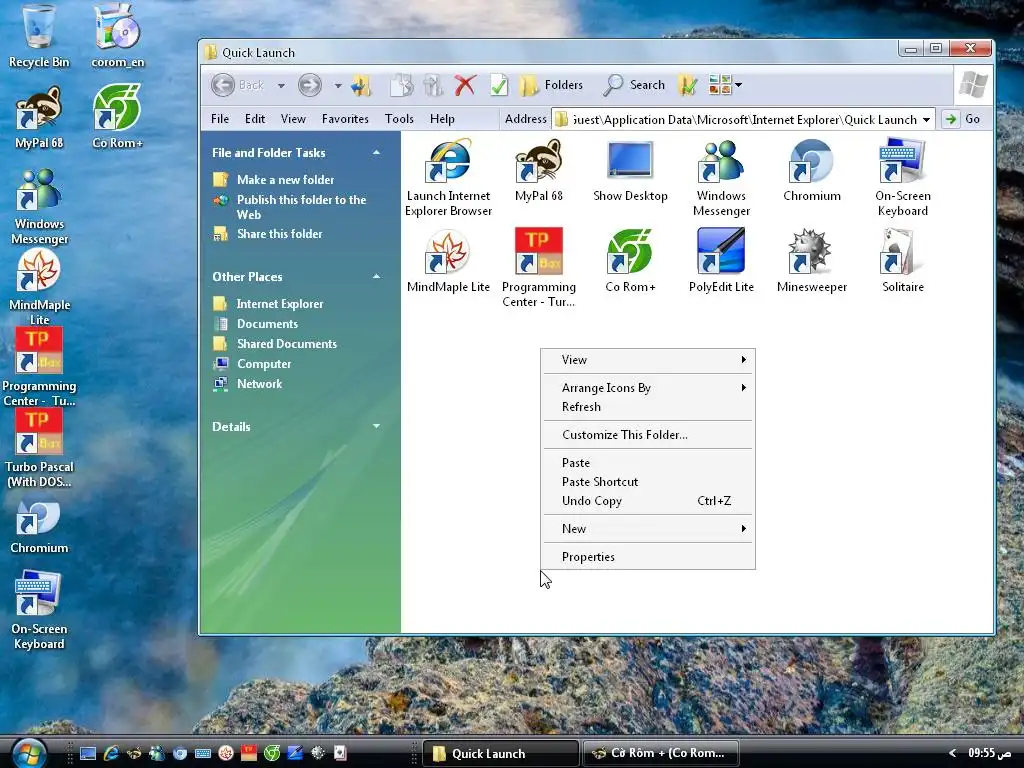
Task: Select the MindMaple Lite desktop shortcut
Action: click(39, 287)
